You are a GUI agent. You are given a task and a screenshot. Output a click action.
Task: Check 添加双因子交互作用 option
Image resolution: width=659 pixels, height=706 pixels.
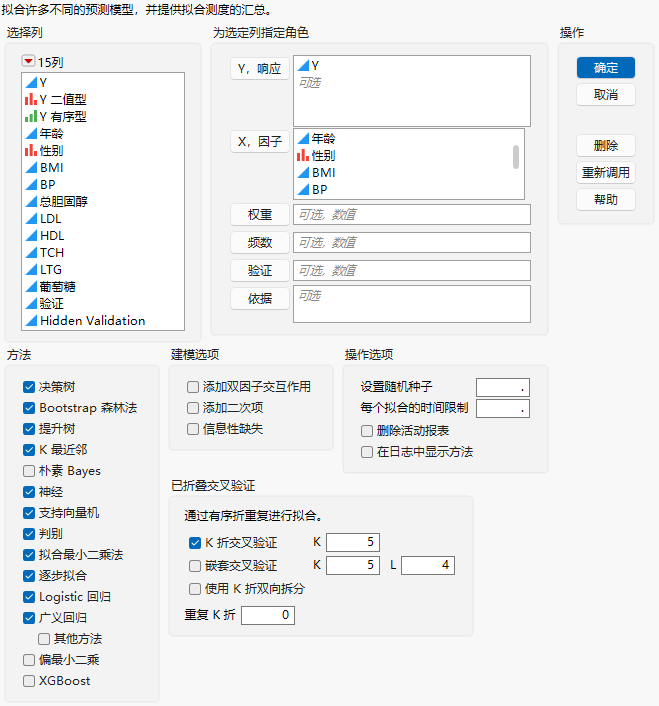tap(193, 387)
